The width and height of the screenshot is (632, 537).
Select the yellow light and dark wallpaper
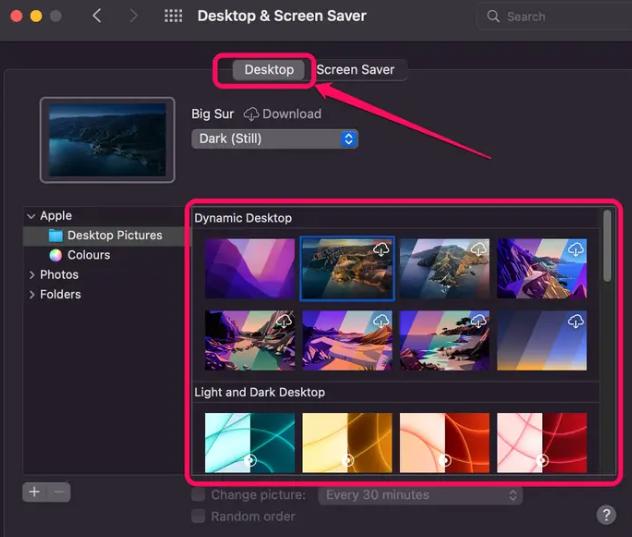pos(347,443)
